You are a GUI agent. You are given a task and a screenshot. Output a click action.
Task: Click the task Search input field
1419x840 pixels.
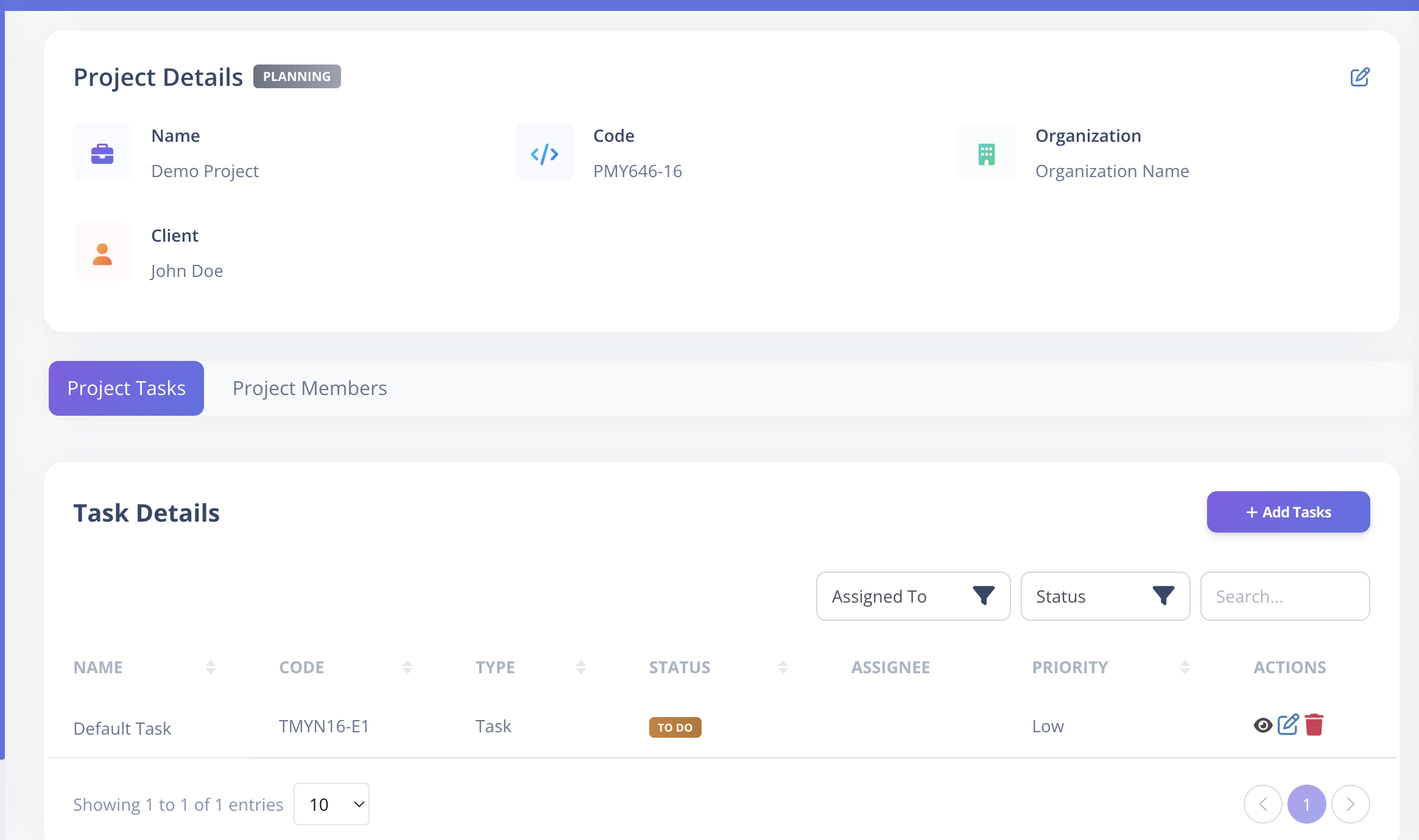point(1285,596)
